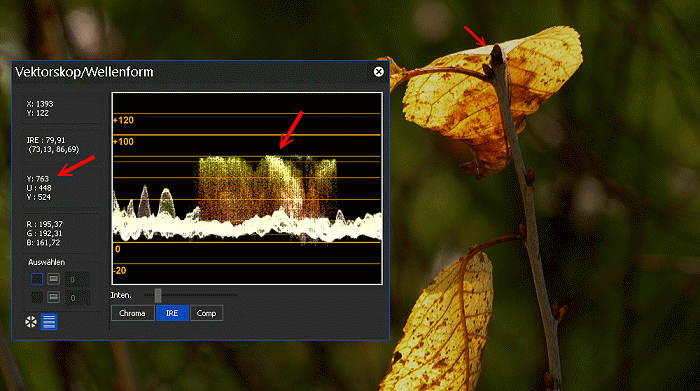Select the first line-select icon under Auswählen

pyautogui.click(x=54, y=279)
